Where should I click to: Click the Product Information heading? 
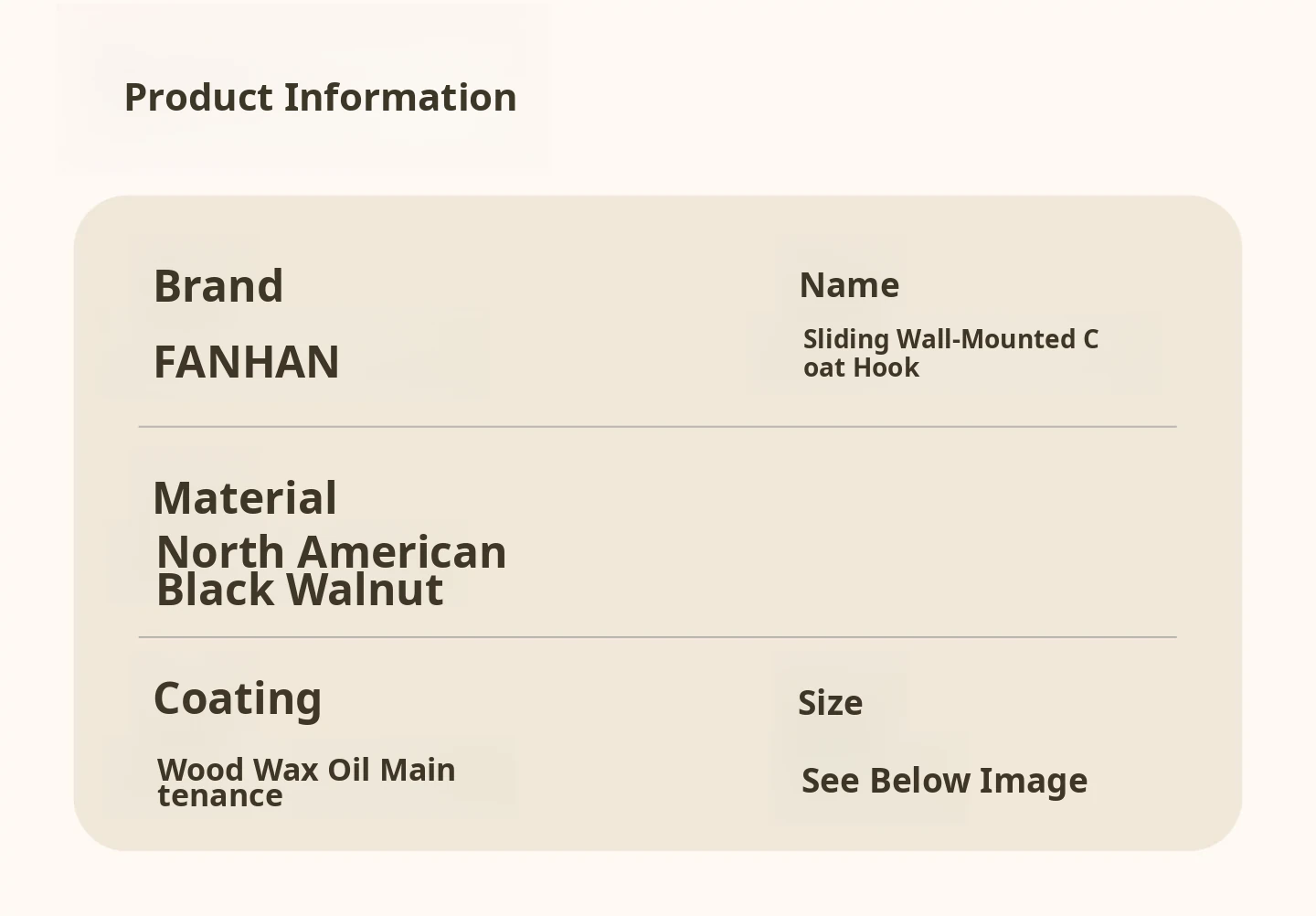pos(320,98)
